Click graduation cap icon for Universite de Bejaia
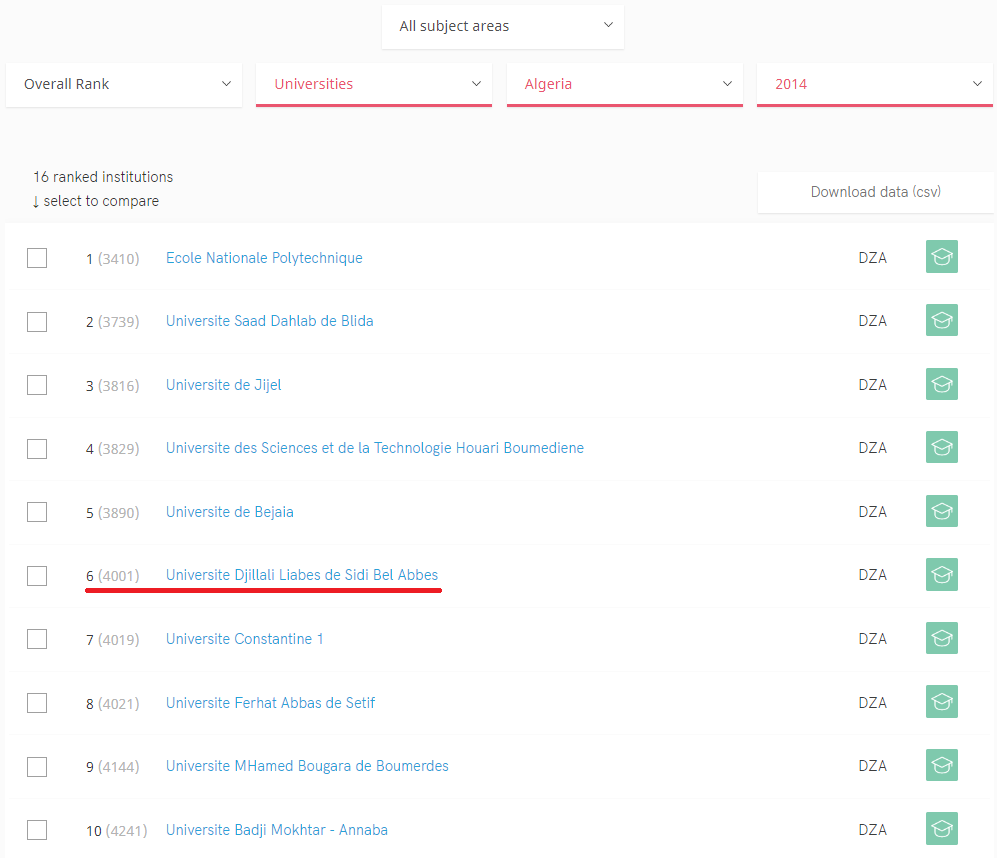The width and height of the screenshot is (997, 858). click(x=942, y=511)
